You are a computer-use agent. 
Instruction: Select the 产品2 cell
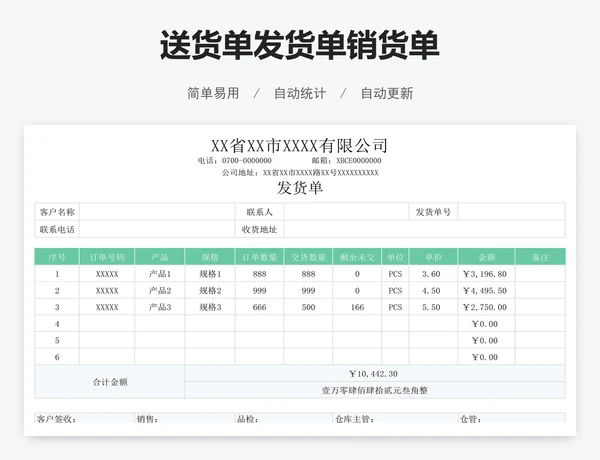click(160, 290)
